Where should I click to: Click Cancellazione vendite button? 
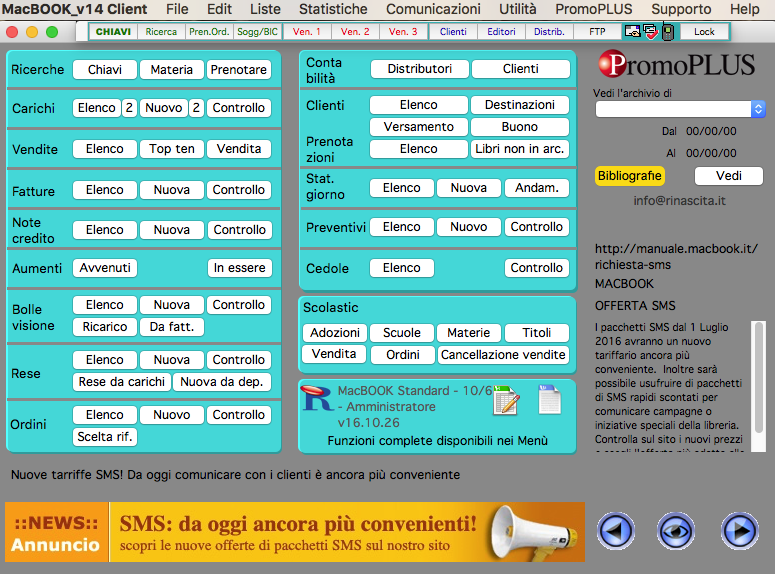503,355
